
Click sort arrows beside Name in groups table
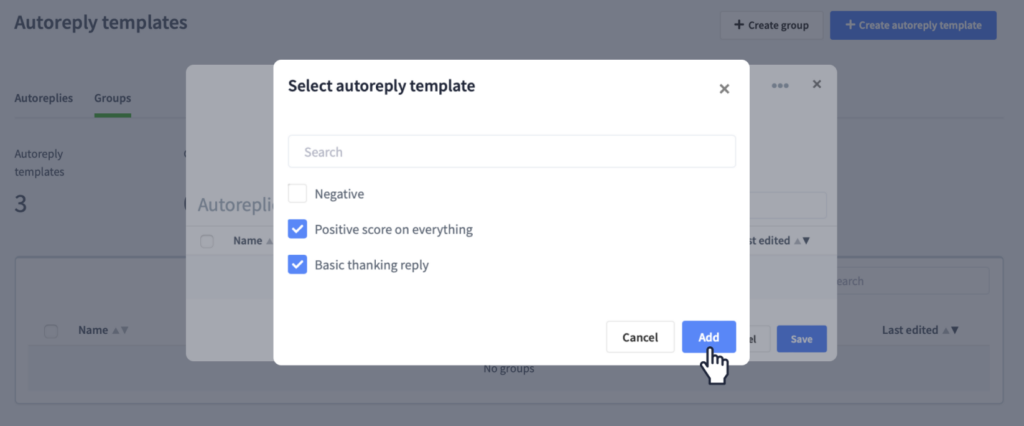point(120,331)
